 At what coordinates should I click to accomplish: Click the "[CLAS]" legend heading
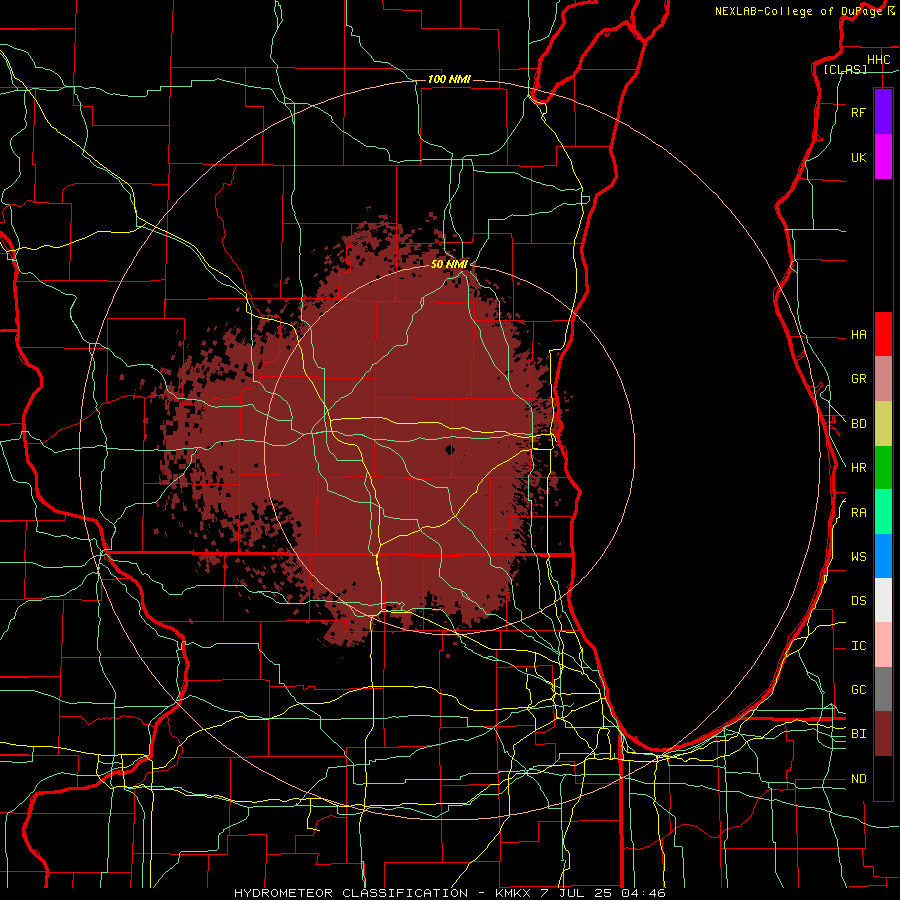click(845, 70)
